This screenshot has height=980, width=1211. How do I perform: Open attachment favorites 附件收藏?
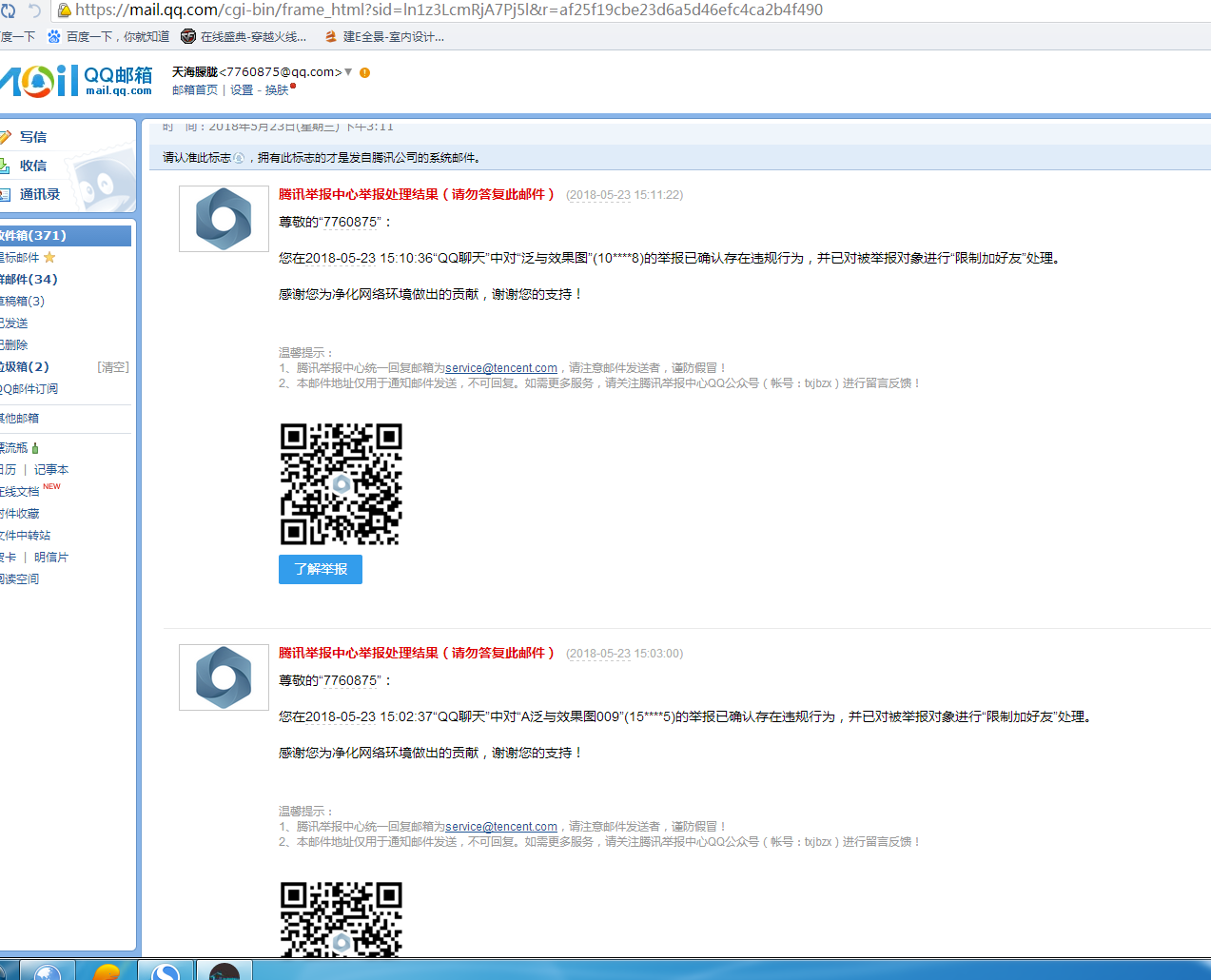tap(20, 514)
